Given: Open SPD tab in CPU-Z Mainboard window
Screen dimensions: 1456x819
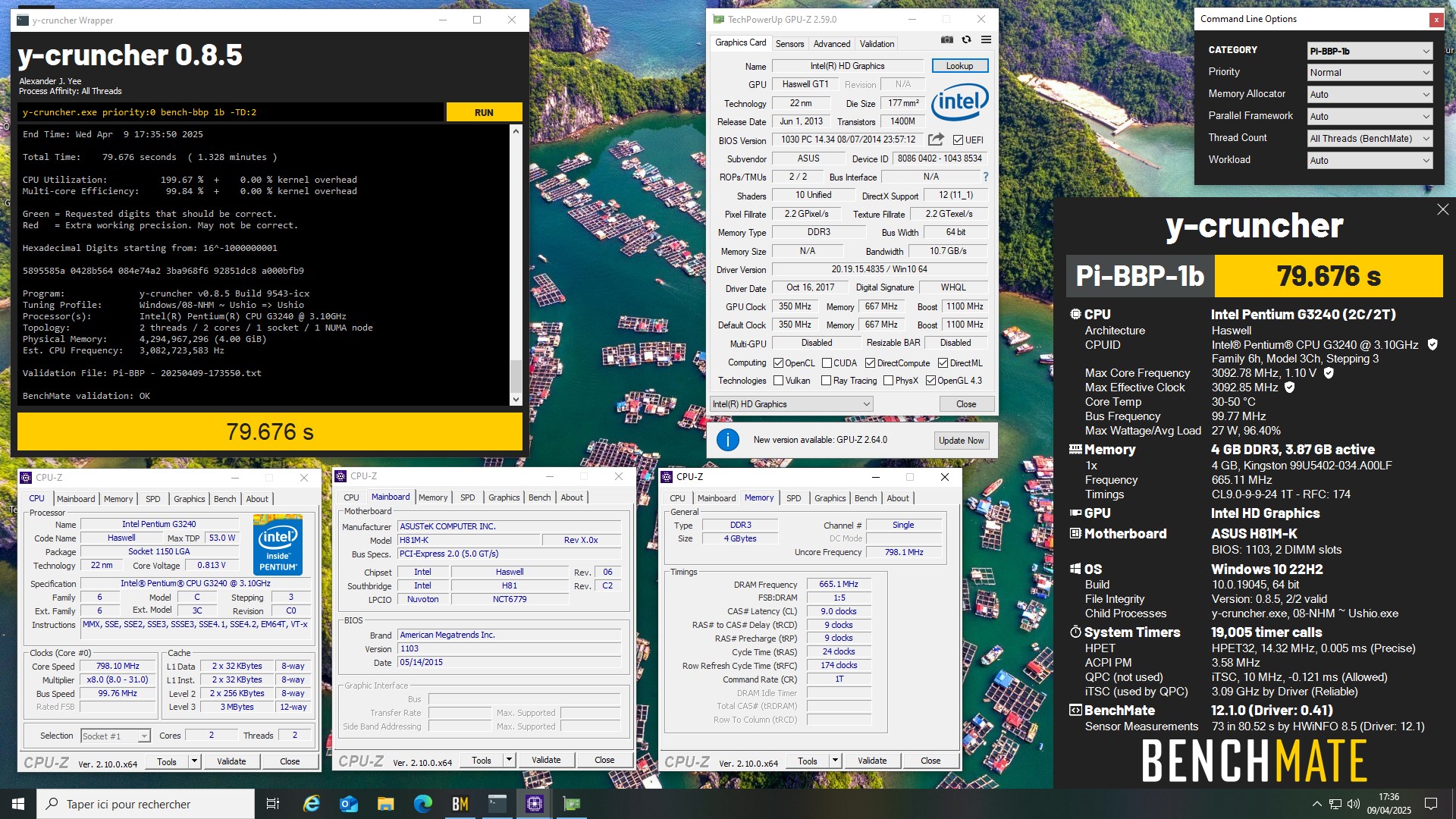Looking at the screenshot, I should (467, 497).
